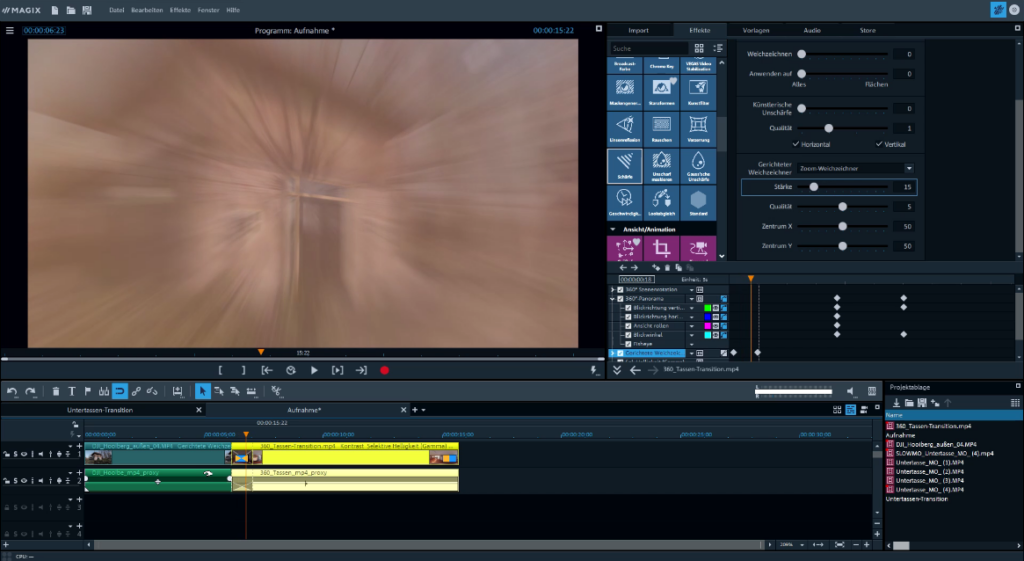Select the Kunstfilter effect tile

coord(698,92)
